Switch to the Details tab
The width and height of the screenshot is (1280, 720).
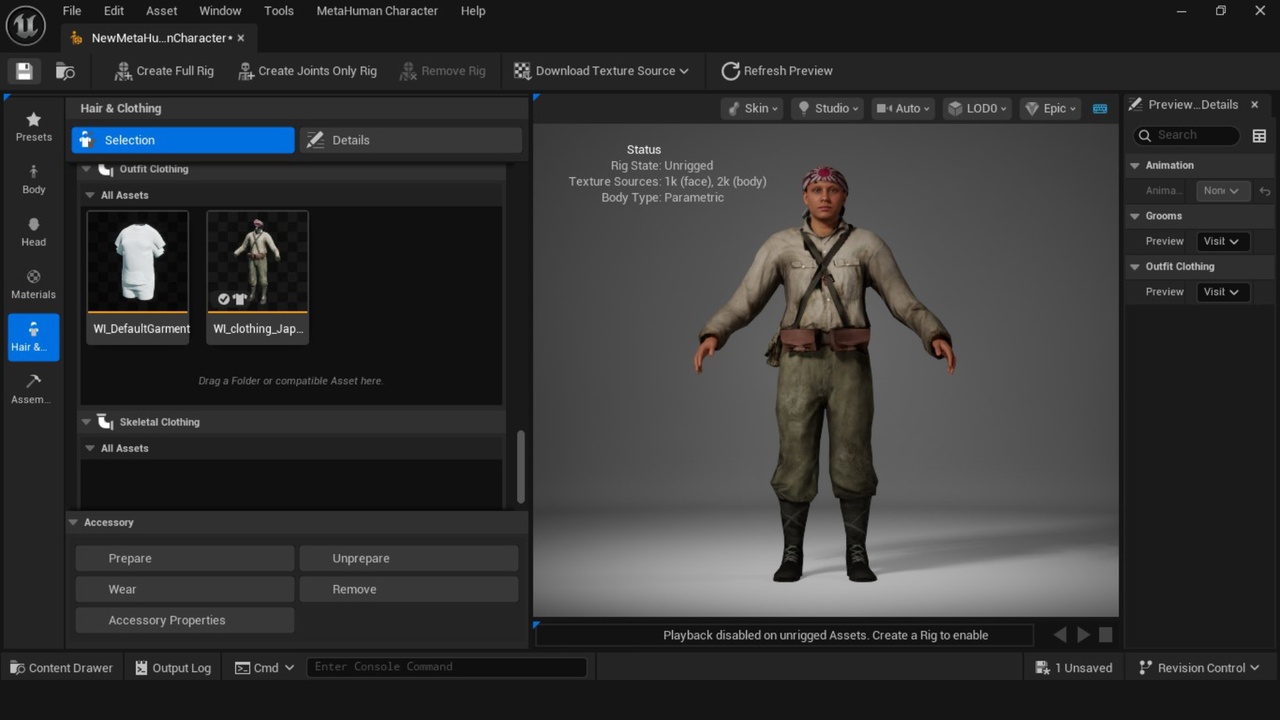pyautogui.click(x=411, y=140)
